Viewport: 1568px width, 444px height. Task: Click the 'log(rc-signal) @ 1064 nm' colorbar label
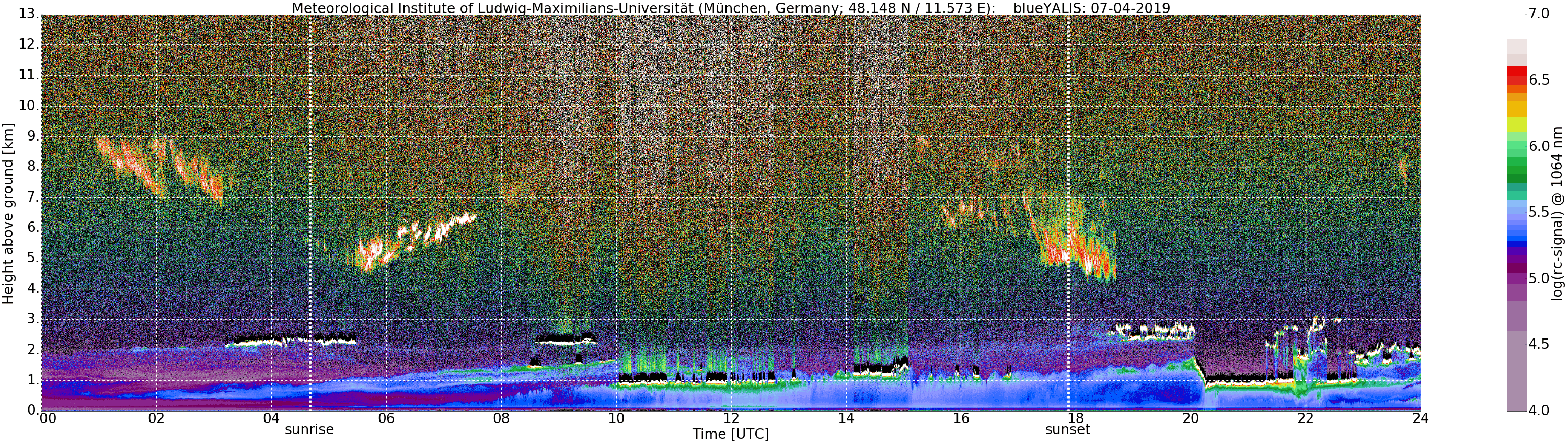coord(1558,213)
